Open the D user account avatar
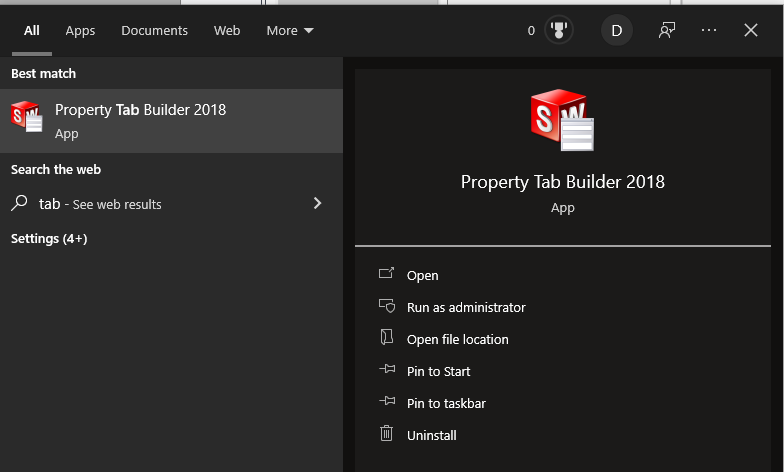Screen dimensions: 784x472 [x=616, y=30]
